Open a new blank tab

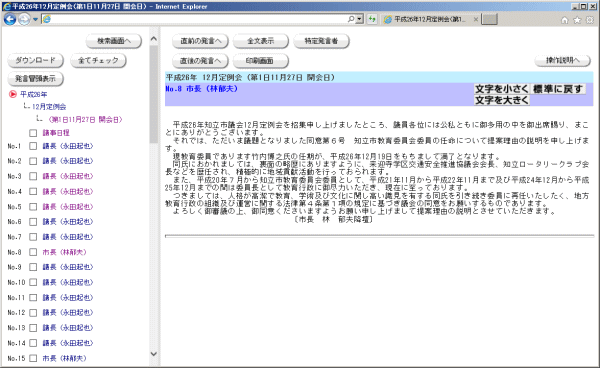489,19
